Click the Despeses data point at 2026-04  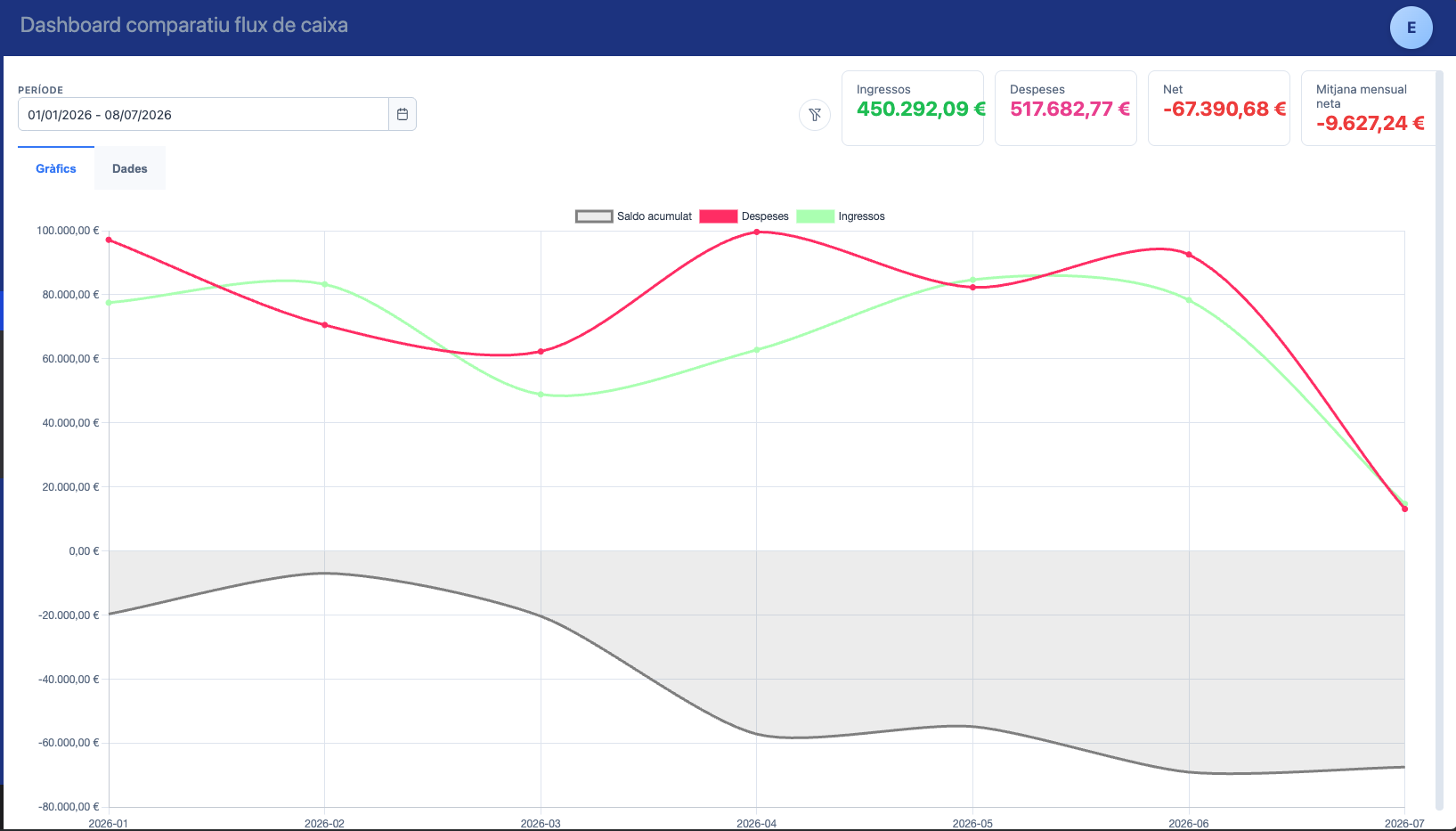coord(757,232)
